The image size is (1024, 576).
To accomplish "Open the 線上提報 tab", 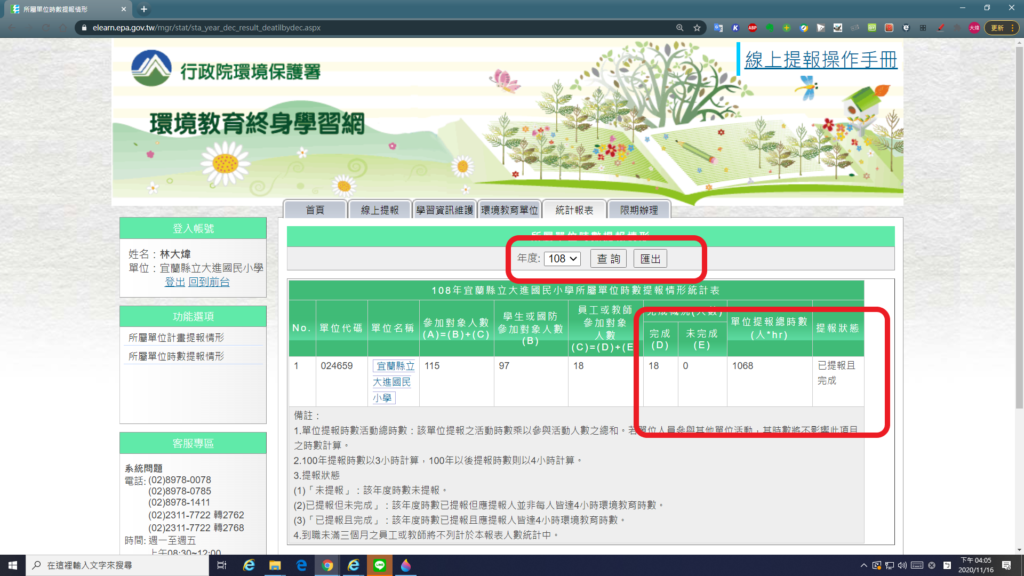I will coord(379,210).
